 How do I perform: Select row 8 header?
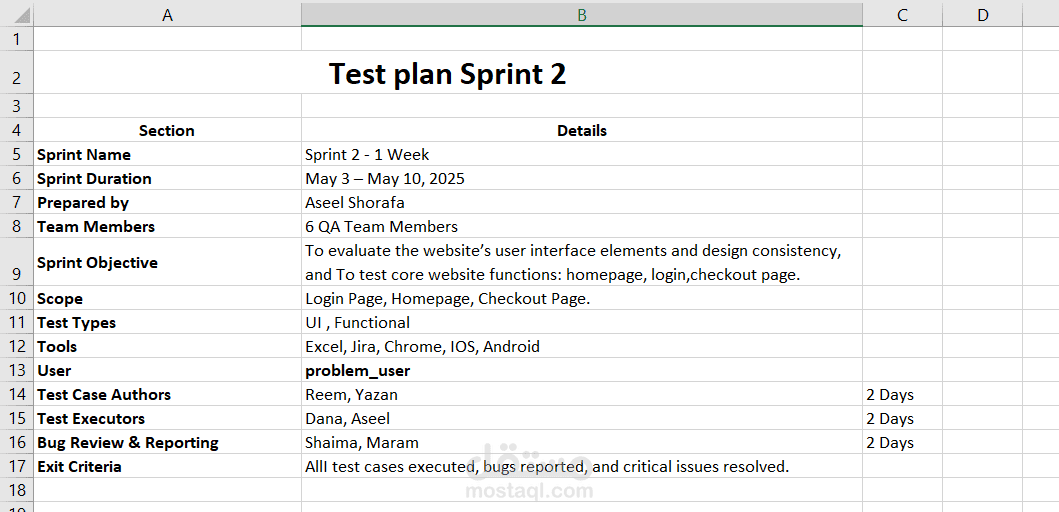pos(17,226)
